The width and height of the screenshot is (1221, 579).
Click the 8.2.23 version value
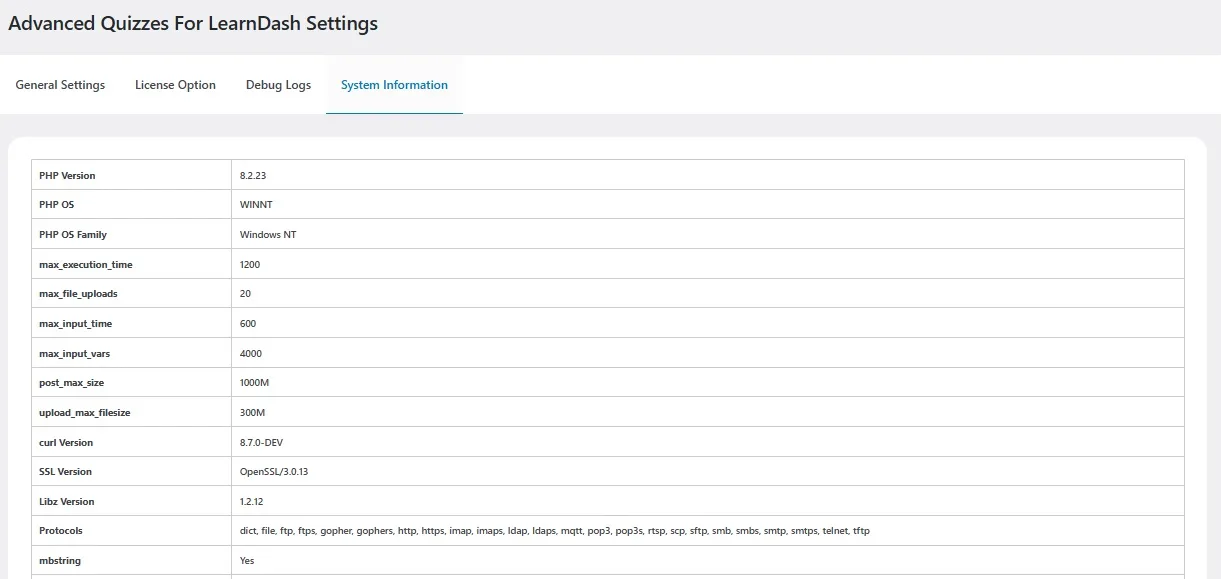253,175
